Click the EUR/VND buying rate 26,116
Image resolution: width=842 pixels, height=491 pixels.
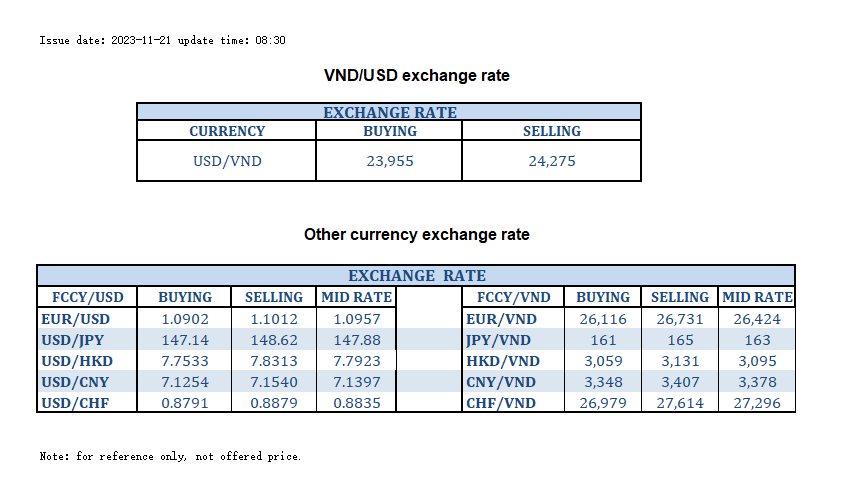click(603, 319)
